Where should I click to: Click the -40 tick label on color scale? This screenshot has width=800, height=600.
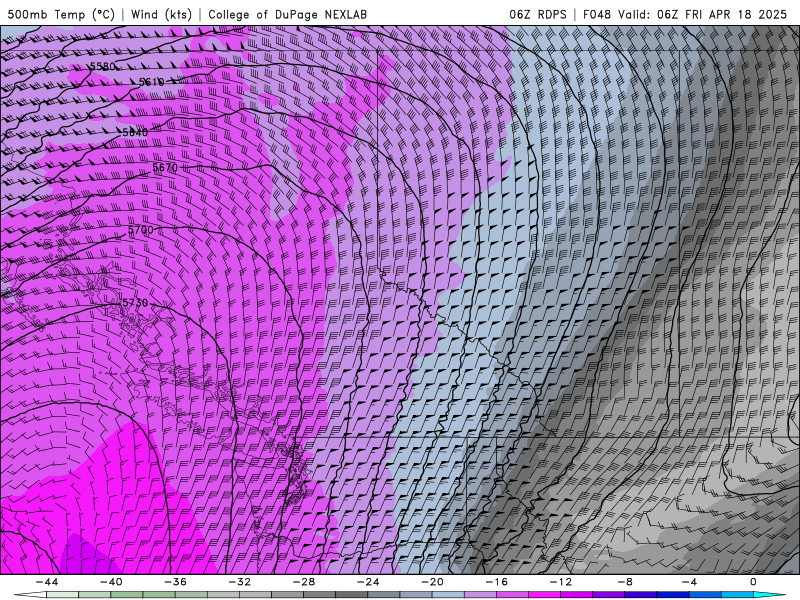pos(111,582)
